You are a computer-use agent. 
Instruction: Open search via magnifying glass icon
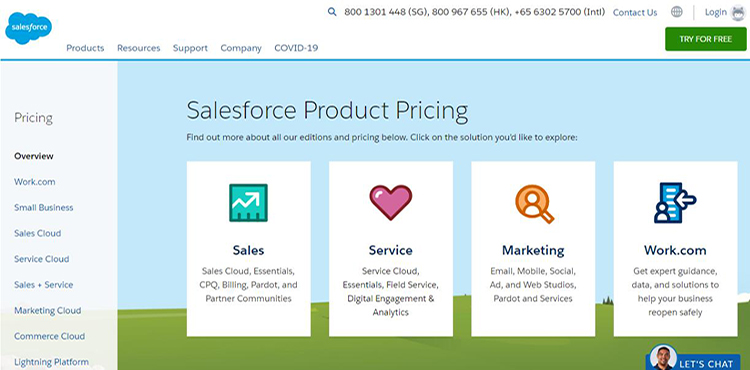[x=332, y=12]
